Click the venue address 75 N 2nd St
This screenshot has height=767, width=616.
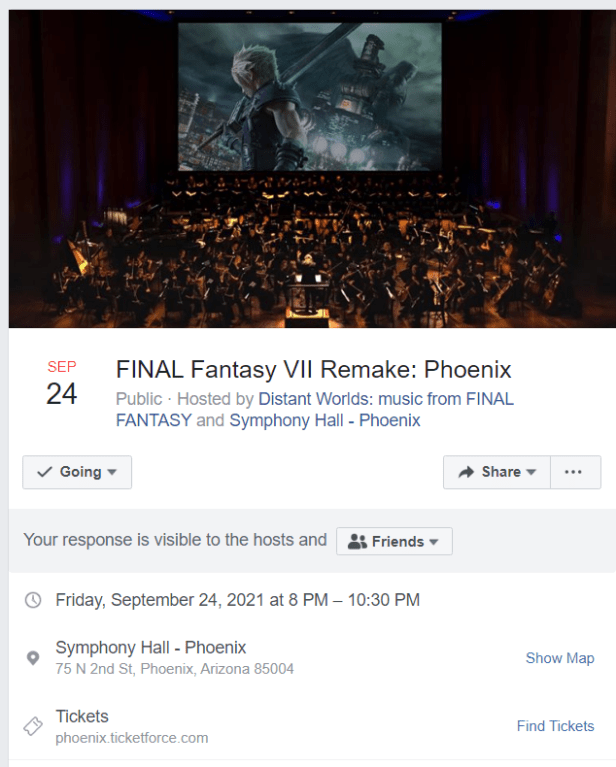(174, 668)
